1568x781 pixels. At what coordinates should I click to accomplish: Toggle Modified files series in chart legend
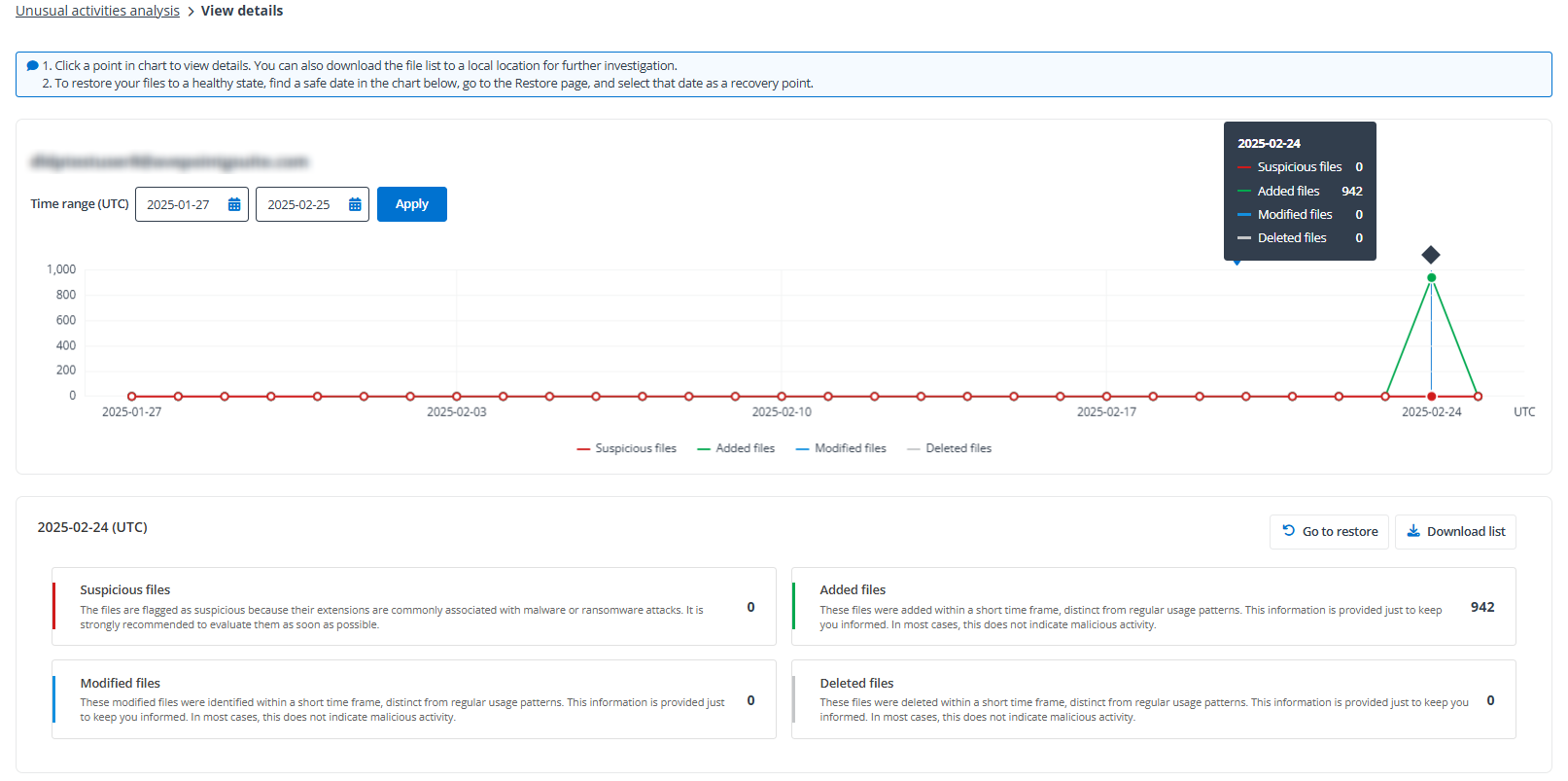pos(841,448)
